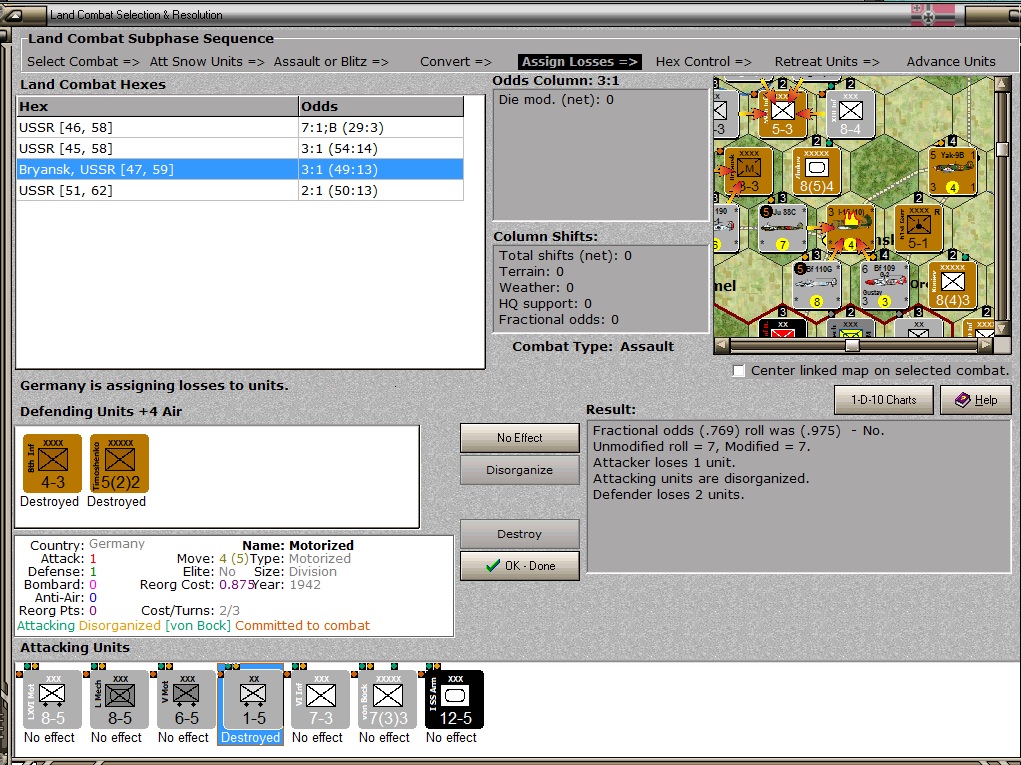Select the defending Timoshenko 5(2)2 counter
1021x765 pixels.
click(119, 463)
